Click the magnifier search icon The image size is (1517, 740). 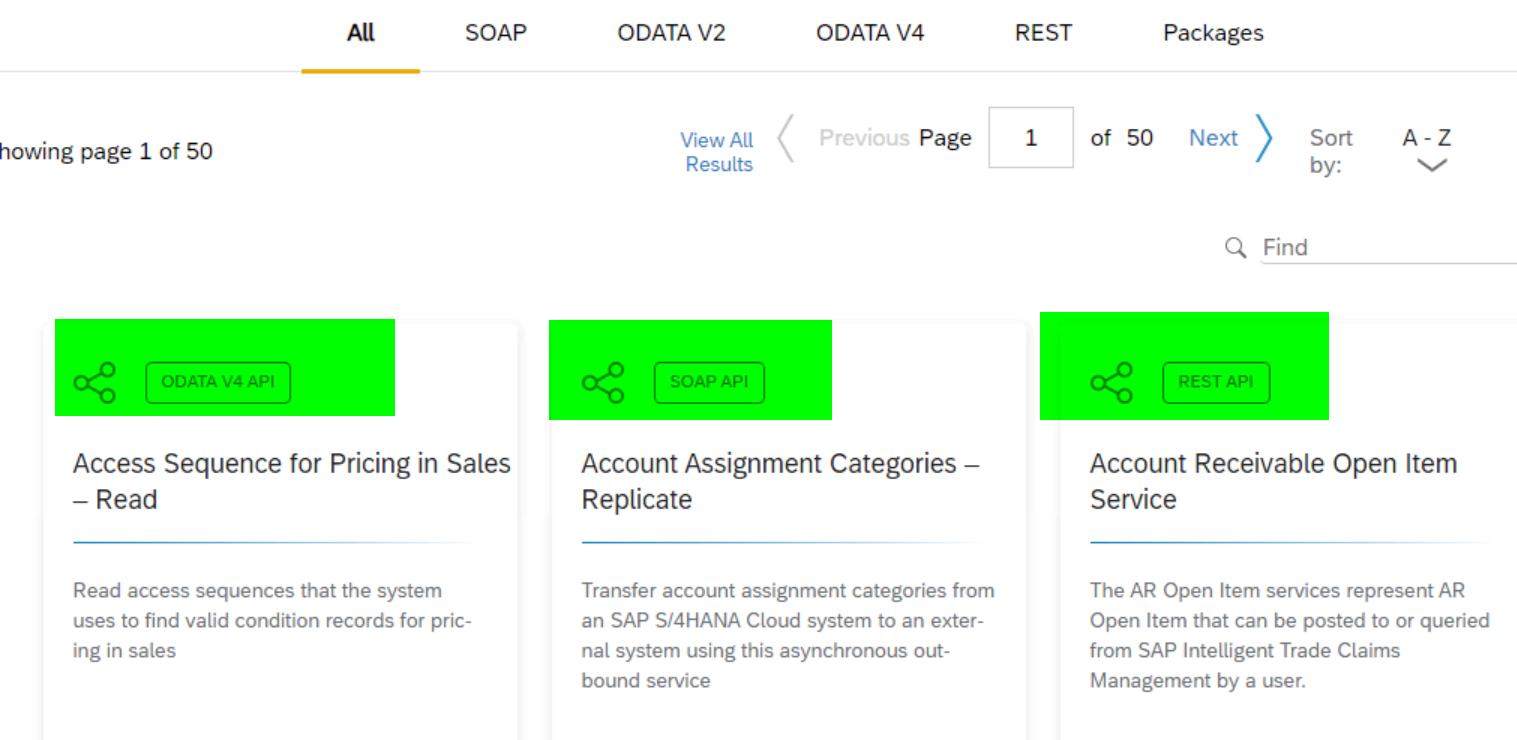[x=1236, y=247]
